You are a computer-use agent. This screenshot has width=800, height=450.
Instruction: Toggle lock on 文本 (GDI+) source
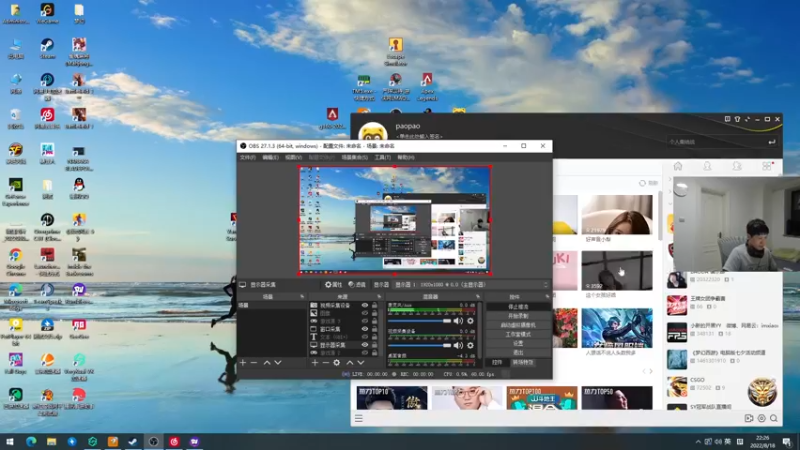[x=374, y=337]
